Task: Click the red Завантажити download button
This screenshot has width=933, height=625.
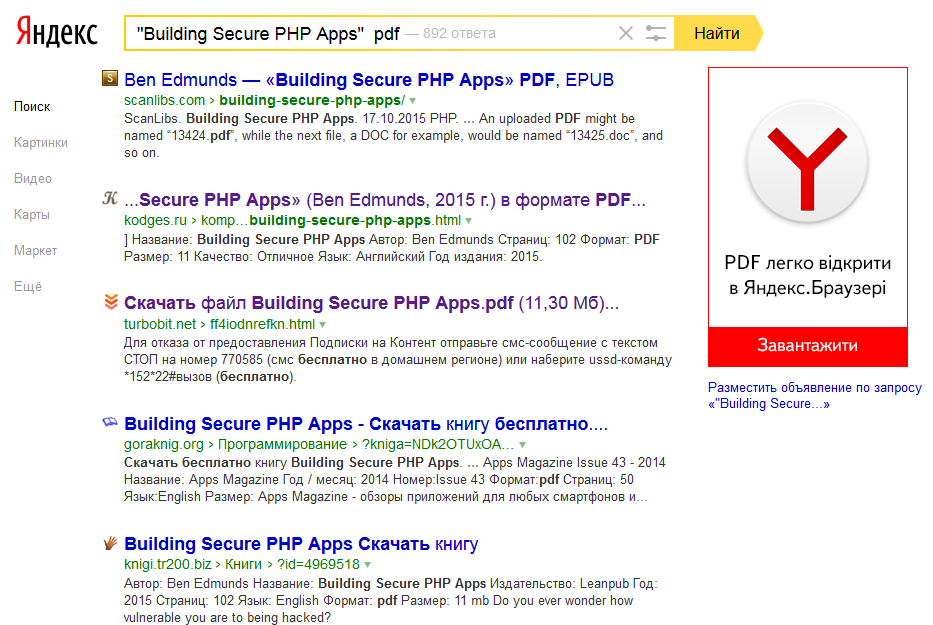Action: [807, 346]
